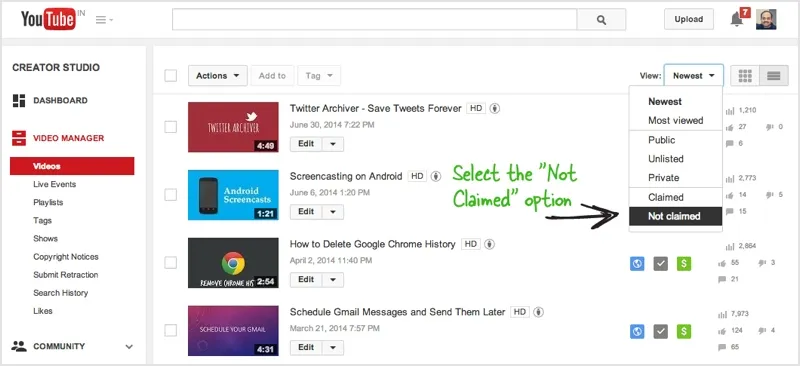
Task: Click the Dashboard sidebar icon
Action: pyautogui.click(x=19, y=101)
